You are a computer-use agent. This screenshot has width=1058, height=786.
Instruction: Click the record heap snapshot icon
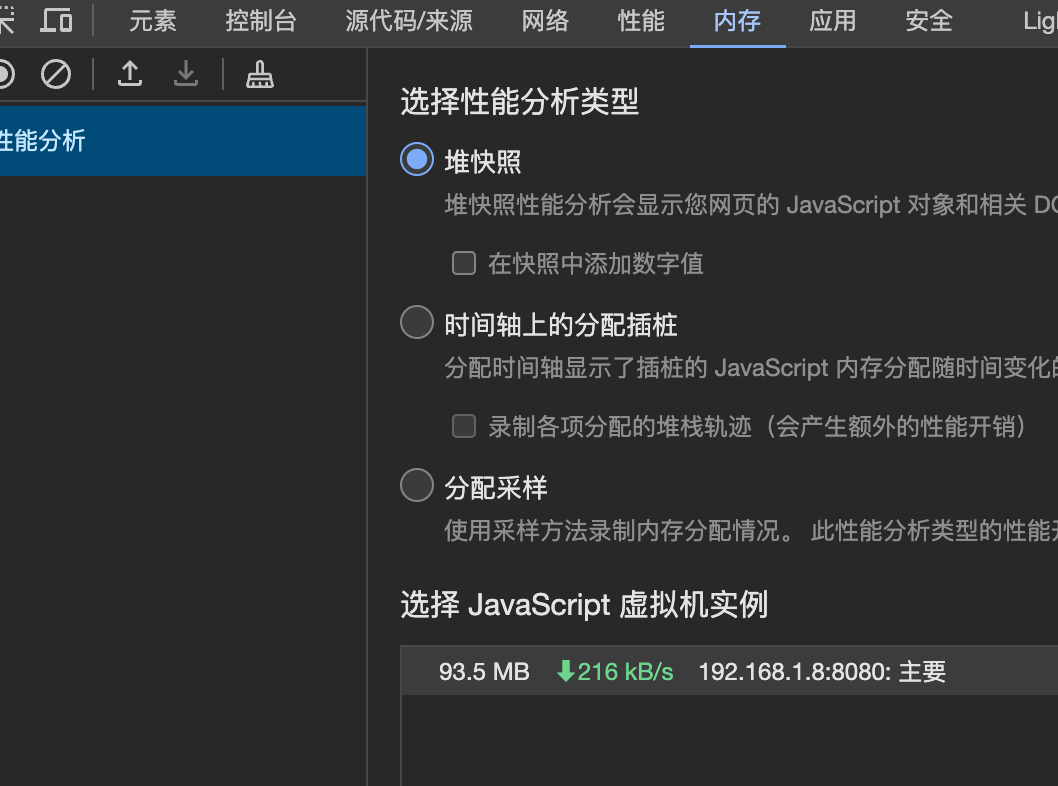pos(5,74)
